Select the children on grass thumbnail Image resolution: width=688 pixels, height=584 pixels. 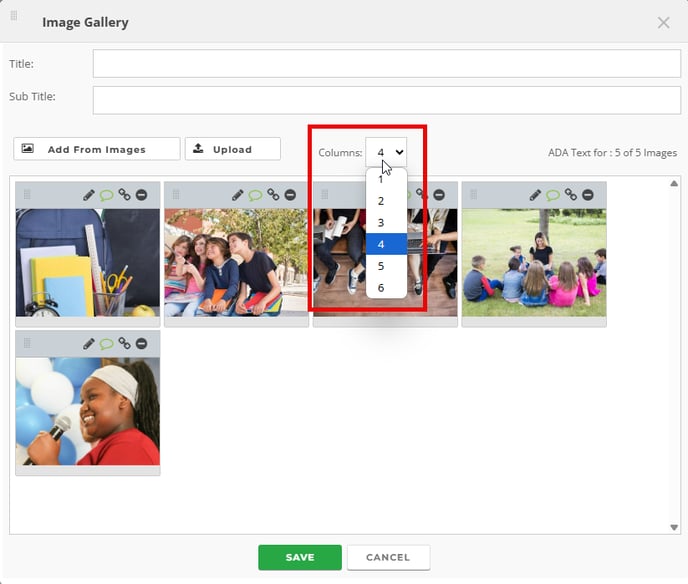point(534,262)
